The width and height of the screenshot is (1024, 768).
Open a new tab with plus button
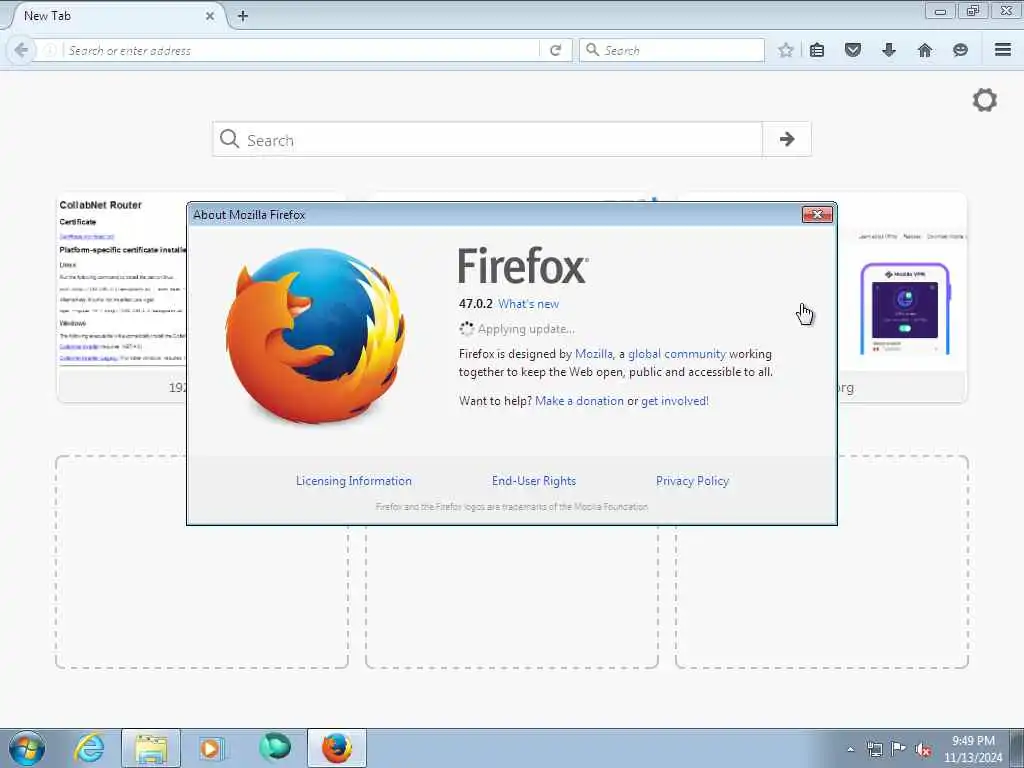click(243, 16)
